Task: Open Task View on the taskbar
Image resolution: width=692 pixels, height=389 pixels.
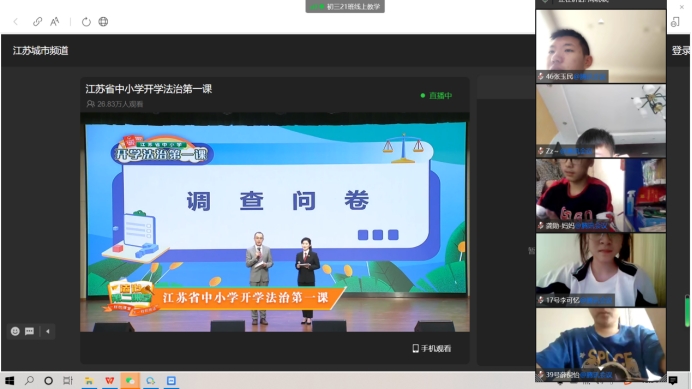Action: point(68,381)
